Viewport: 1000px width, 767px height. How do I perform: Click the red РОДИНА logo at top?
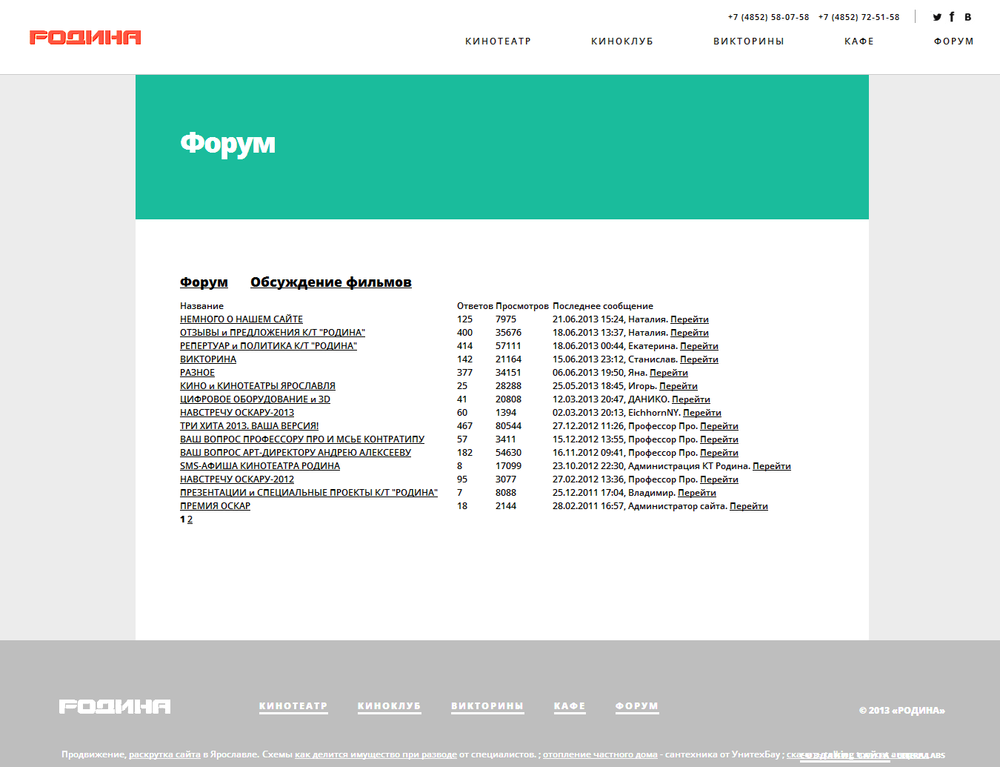[x=85, y=38]
